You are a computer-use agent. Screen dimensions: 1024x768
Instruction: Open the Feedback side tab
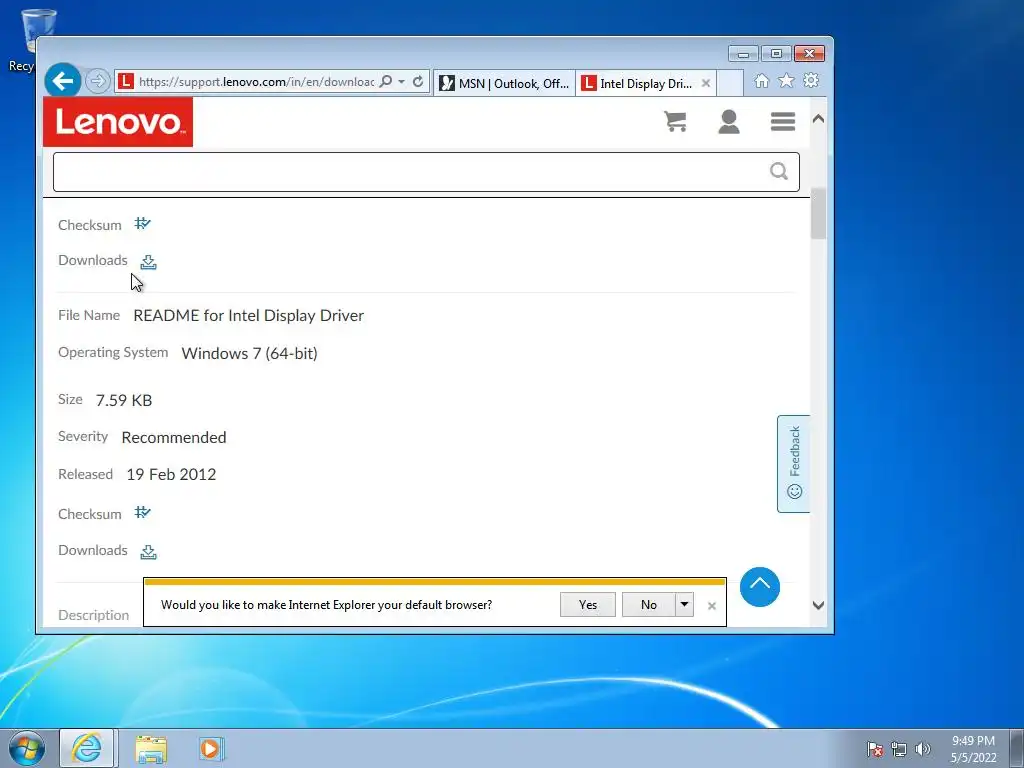793,464
